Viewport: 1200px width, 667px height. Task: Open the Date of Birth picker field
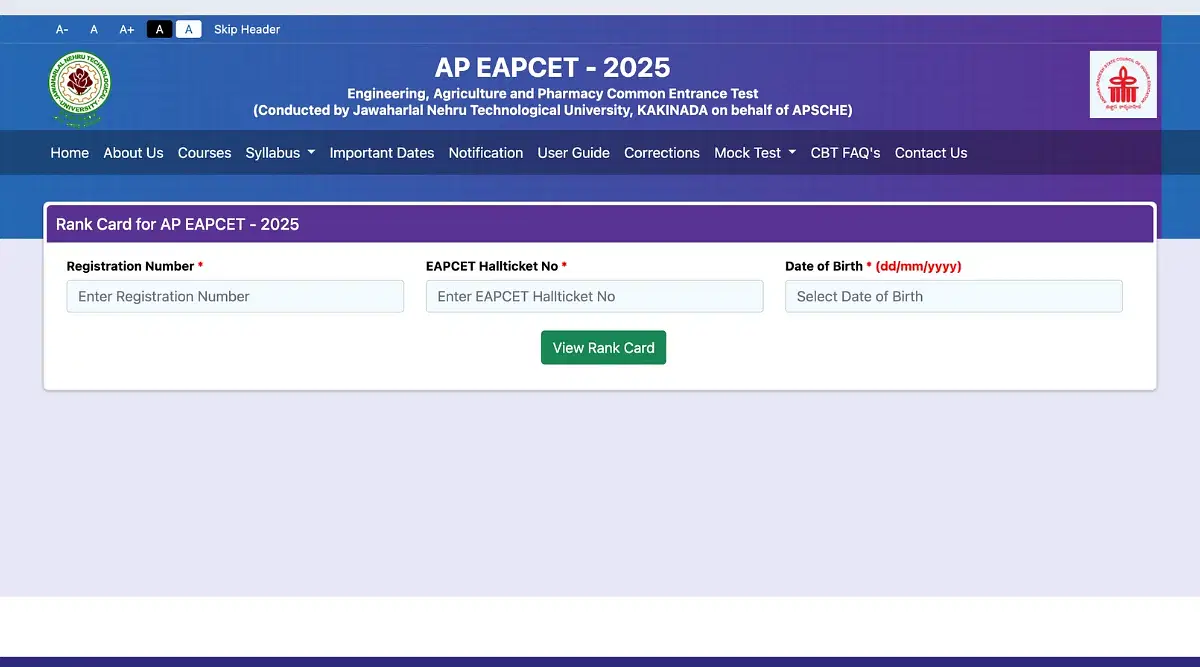(x=954, y=296)
